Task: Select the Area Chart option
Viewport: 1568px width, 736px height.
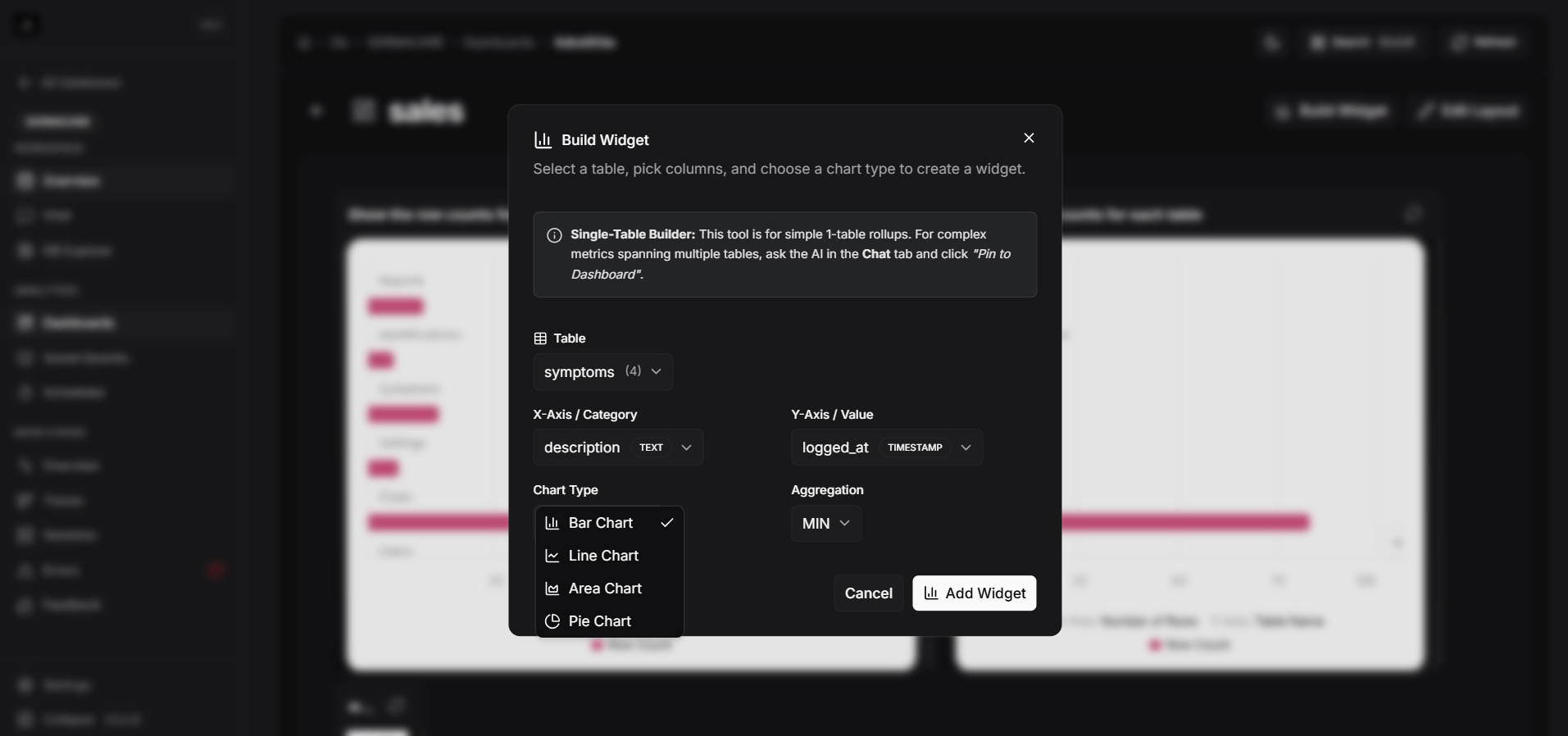Action: click(609, 588)
